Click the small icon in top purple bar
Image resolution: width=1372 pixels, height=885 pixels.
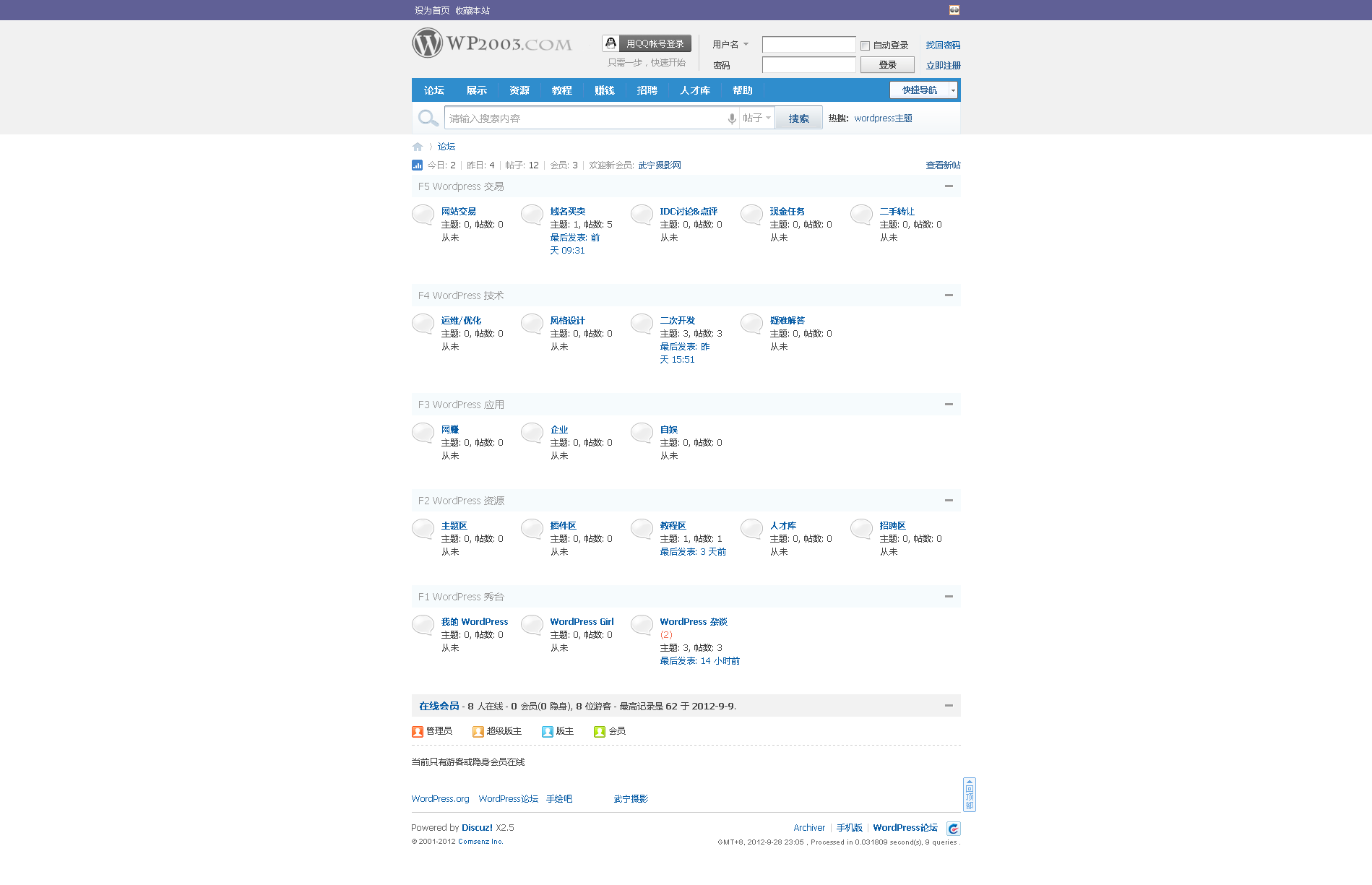coord(954,10)
